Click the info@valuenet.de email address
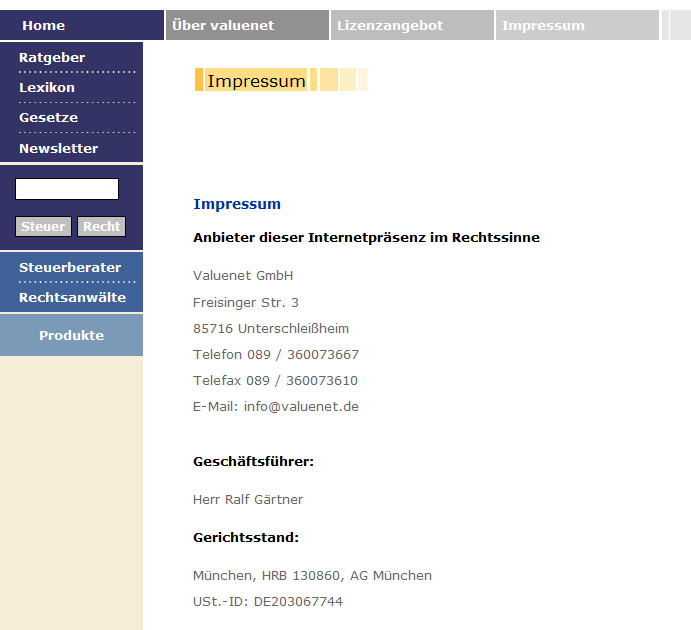Image resolution: width=691 pixels, height=630 pixels. (x=301, y=407)
